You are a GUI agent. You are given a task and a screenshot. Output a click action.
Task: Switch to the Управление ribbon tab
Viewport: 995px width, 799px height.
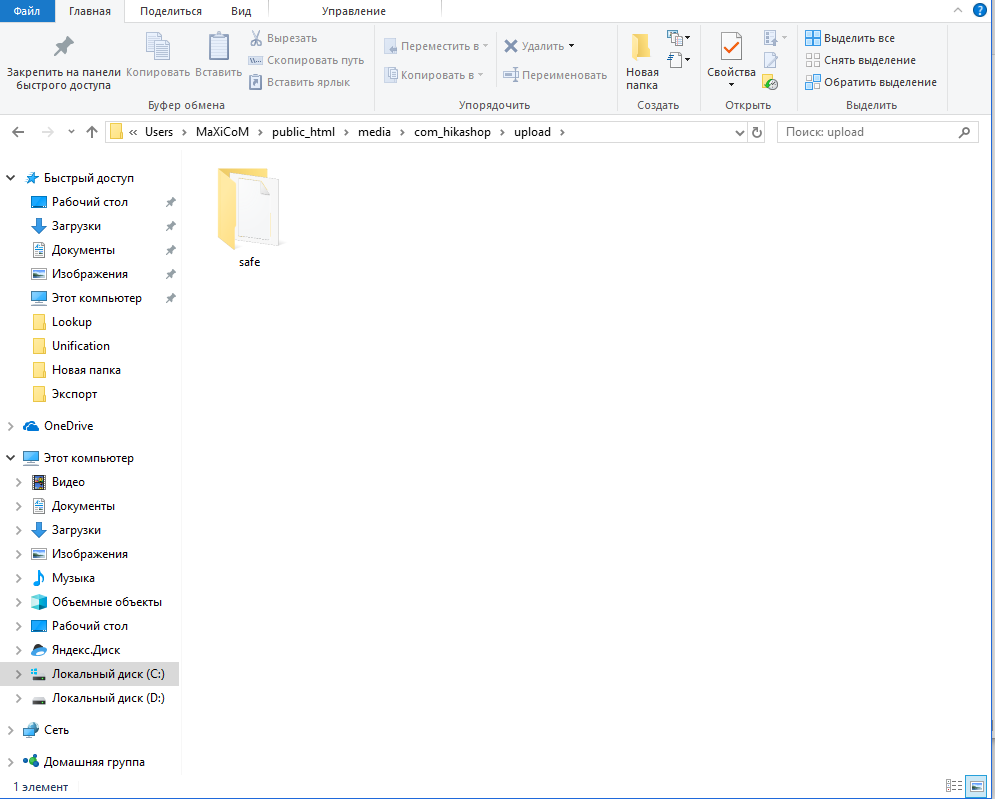pyautogui.click(x=353, y=11)
